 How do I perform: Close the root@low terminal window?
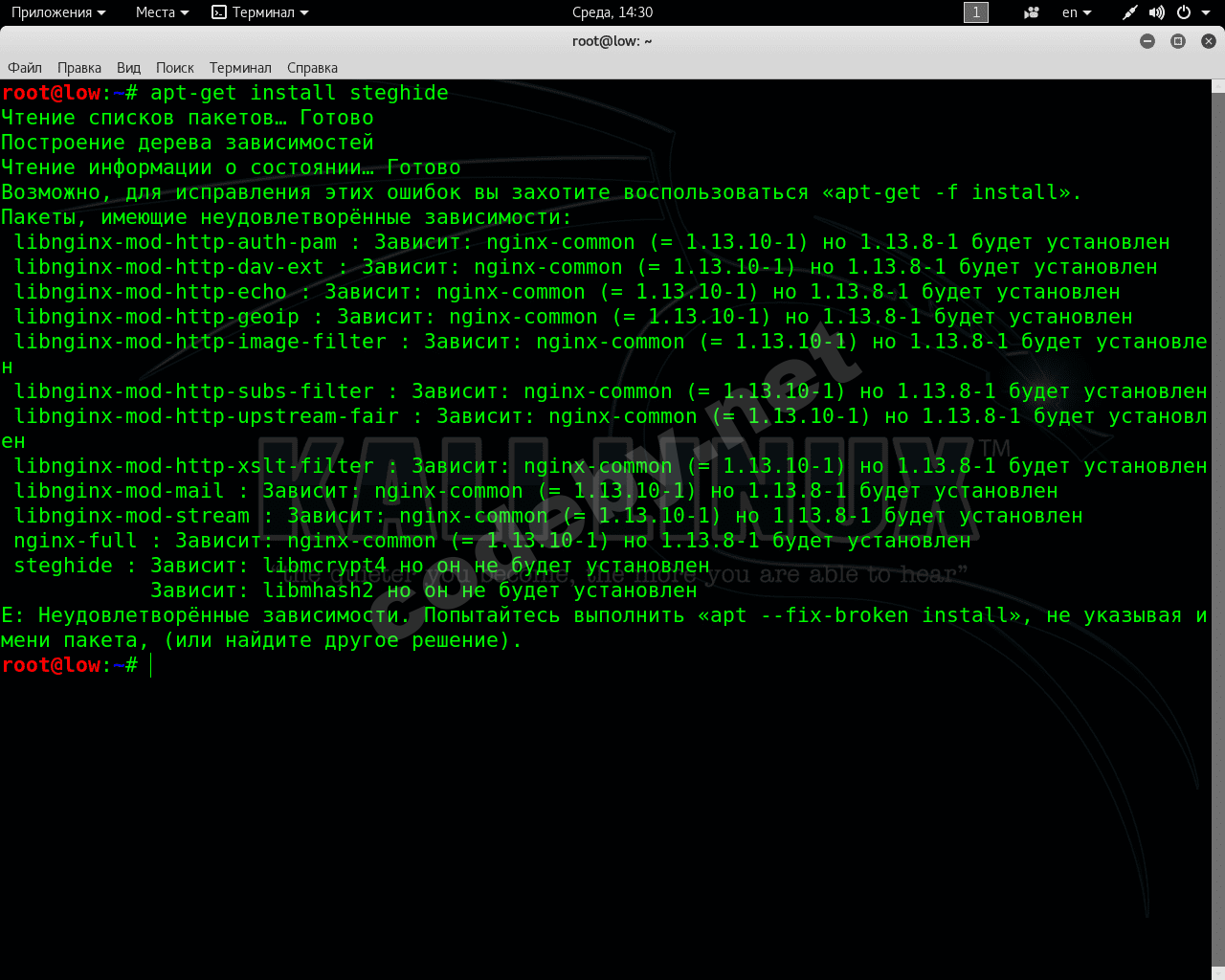(x=1209, y=41)
